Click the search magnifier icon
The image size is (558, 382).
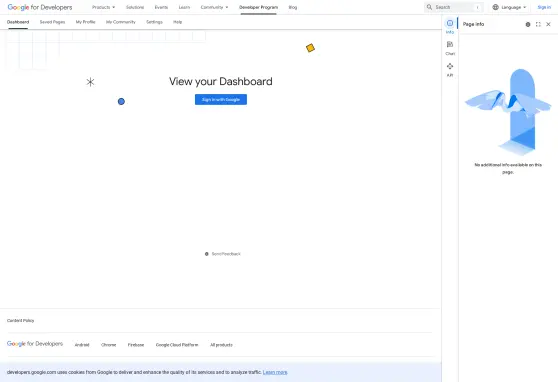[430, 7]
